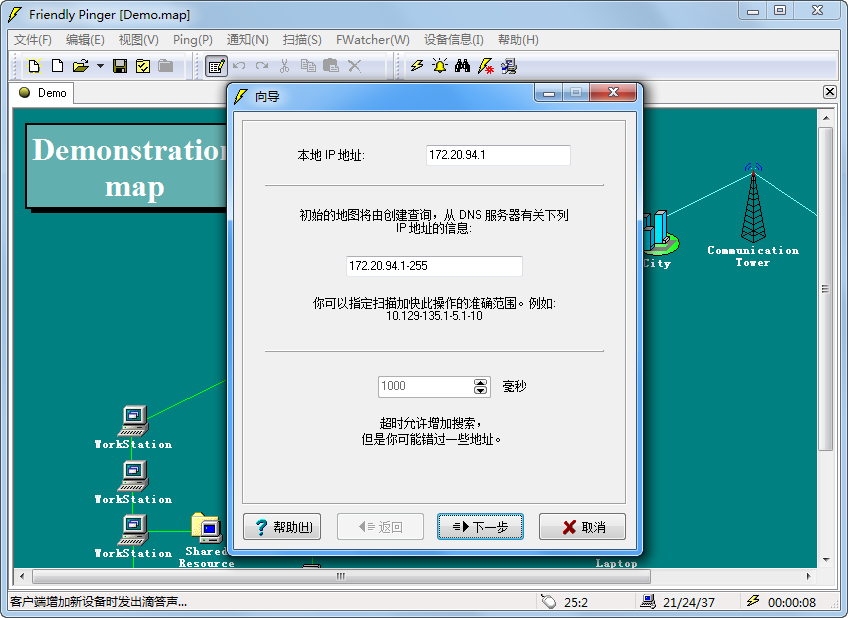The image size is (848, 618).
Task: Click the top WorkStation computer icon
Action: click(134, 421)
